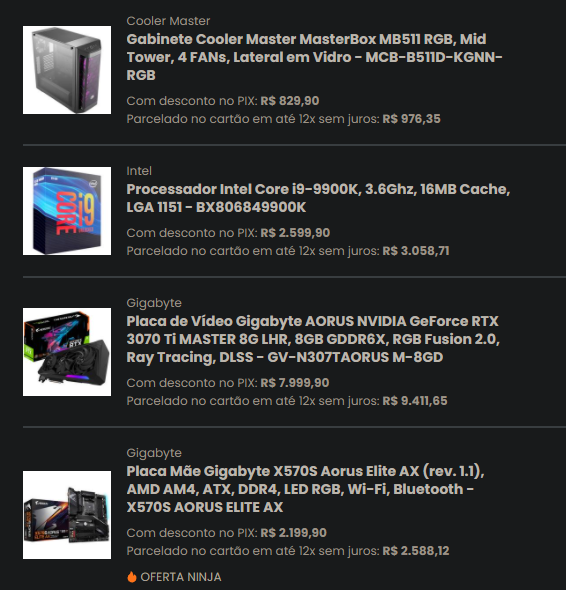
Task: Click the R$ 7.999,90 PIX price
Action: point(295,383)
